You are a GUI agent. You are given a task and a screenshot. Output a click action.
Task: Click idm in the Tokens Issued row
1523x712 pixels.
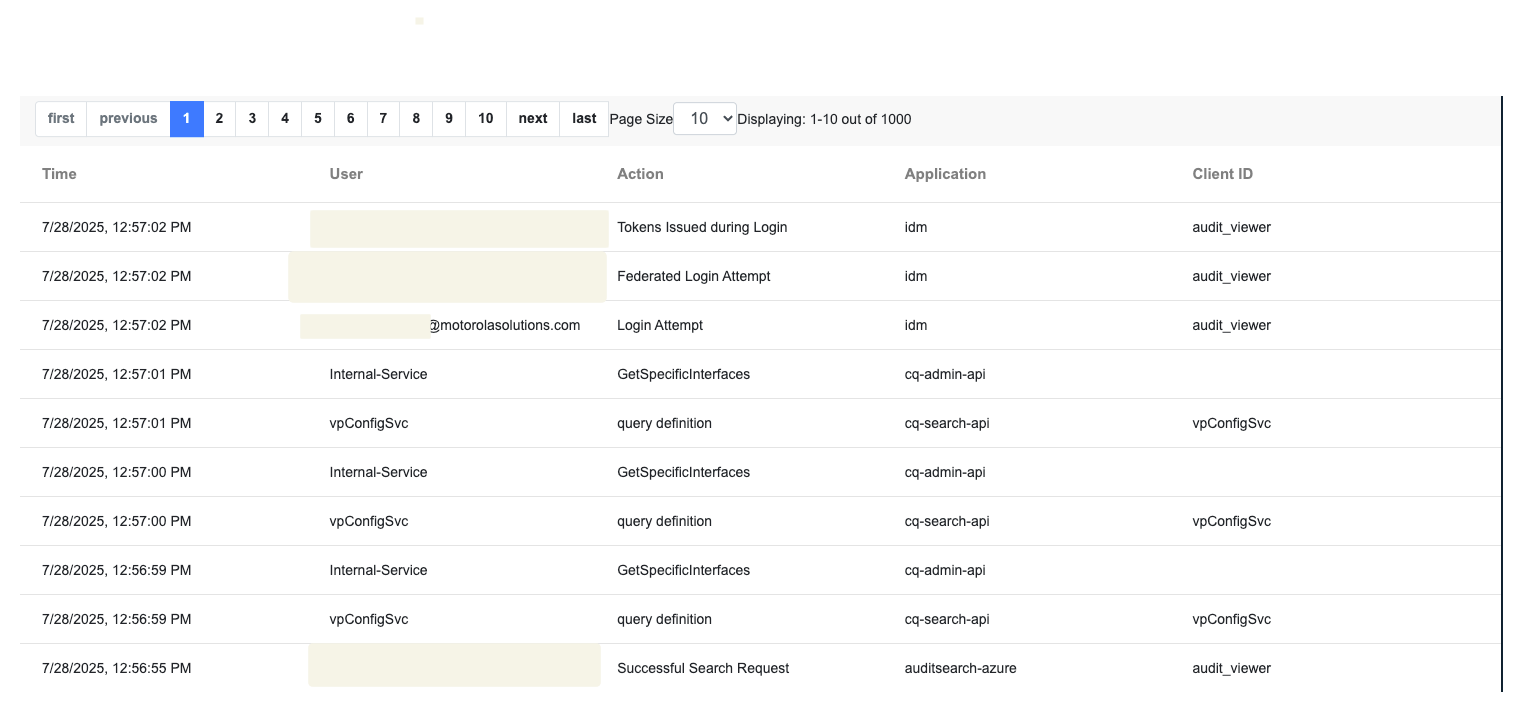(916, 227)
